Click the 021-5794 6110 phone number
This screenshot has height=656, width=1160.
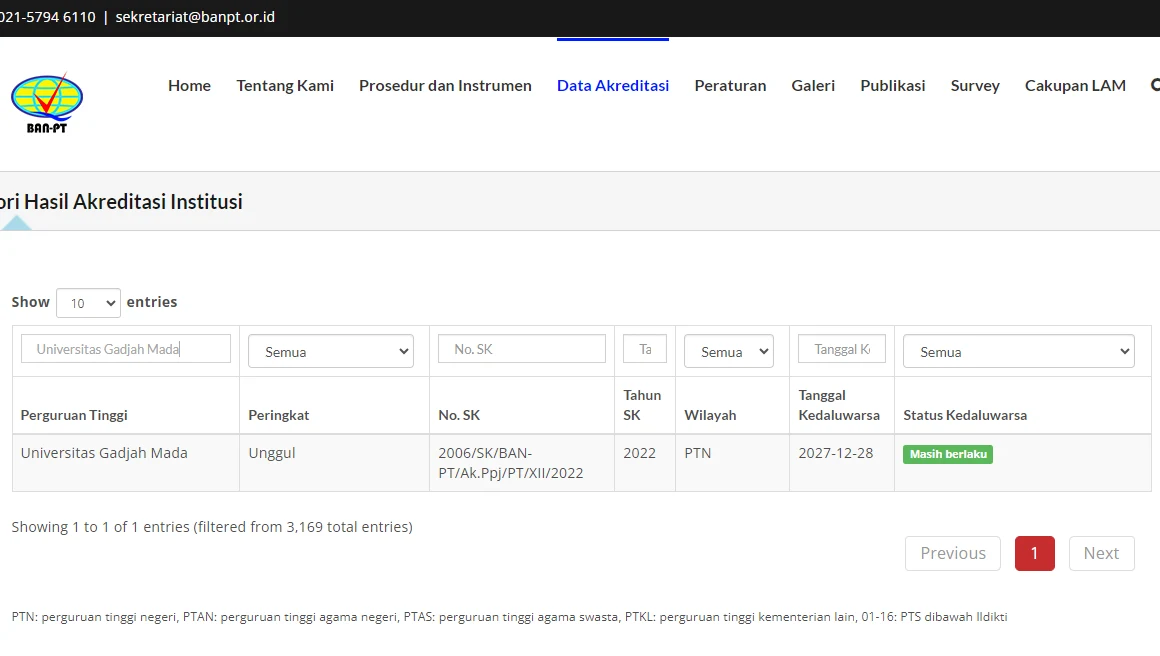[x=48, y=17]
